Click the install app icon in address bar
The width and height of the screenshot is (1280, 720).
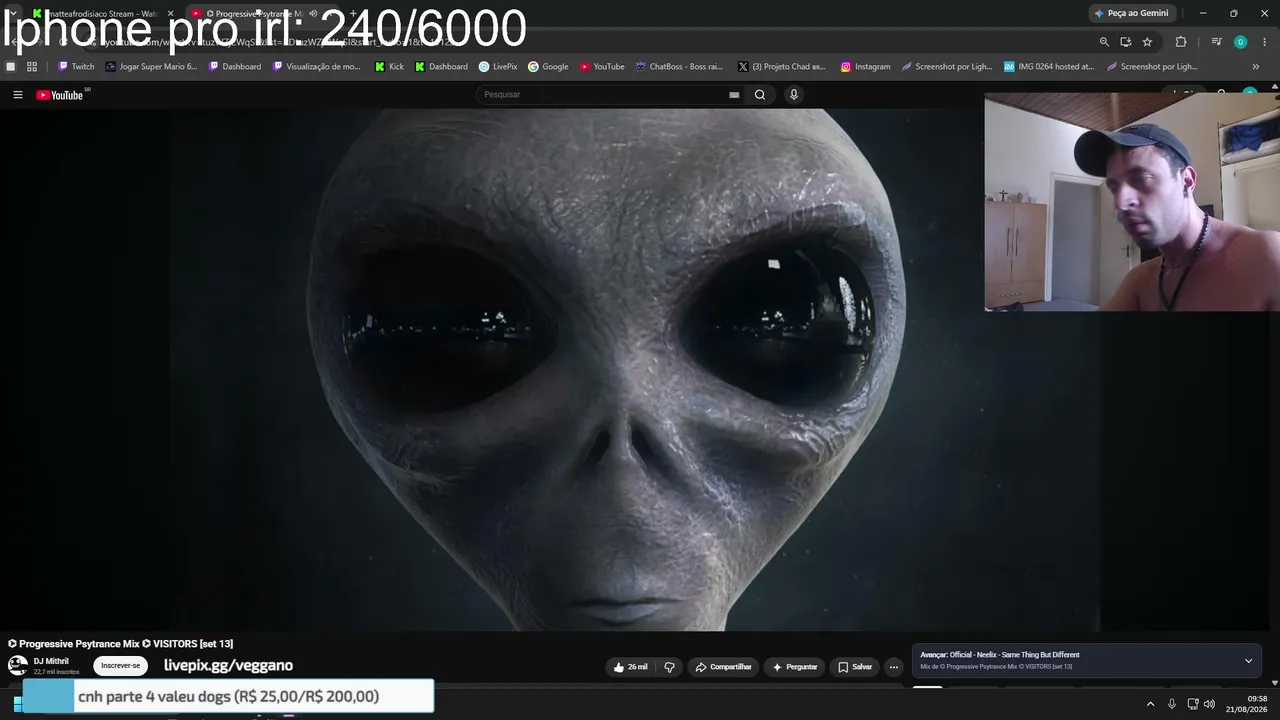(1126, 42)
